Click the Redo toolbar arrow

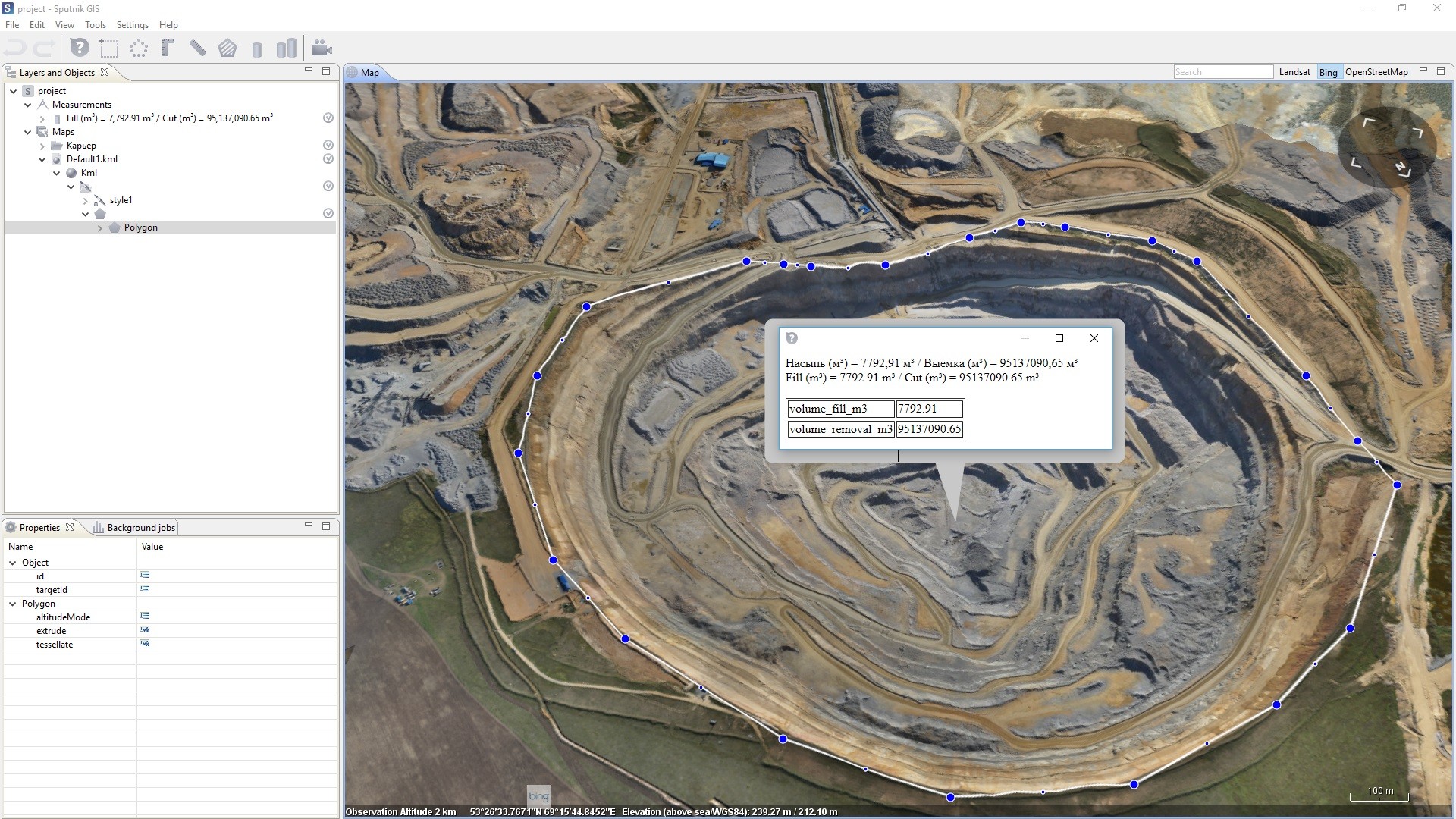[42, 49]
